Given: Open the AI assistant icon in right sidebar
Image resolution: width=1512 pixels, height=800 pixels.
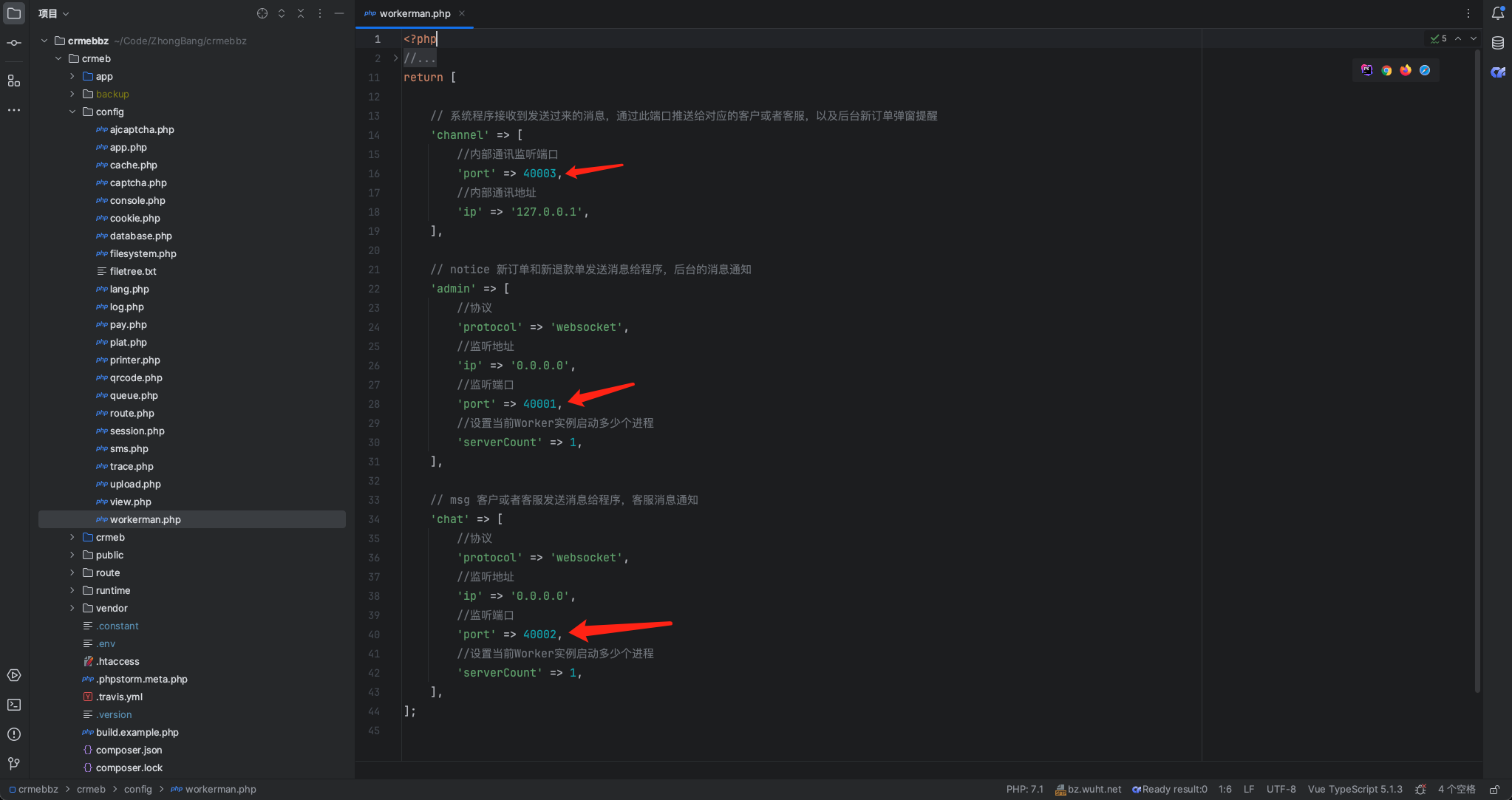Looking at the screenshot, I should 1498,72.
